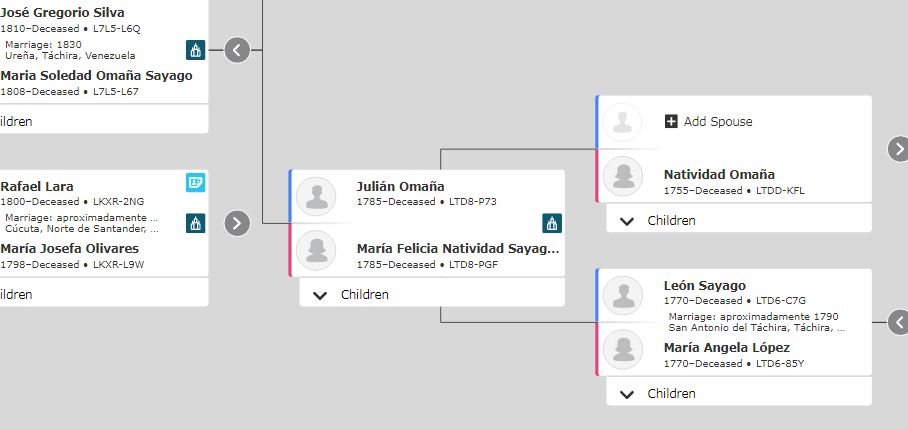
Task: Collapse the José Gregorio Silva branch arrow
Action: (237, 50)
